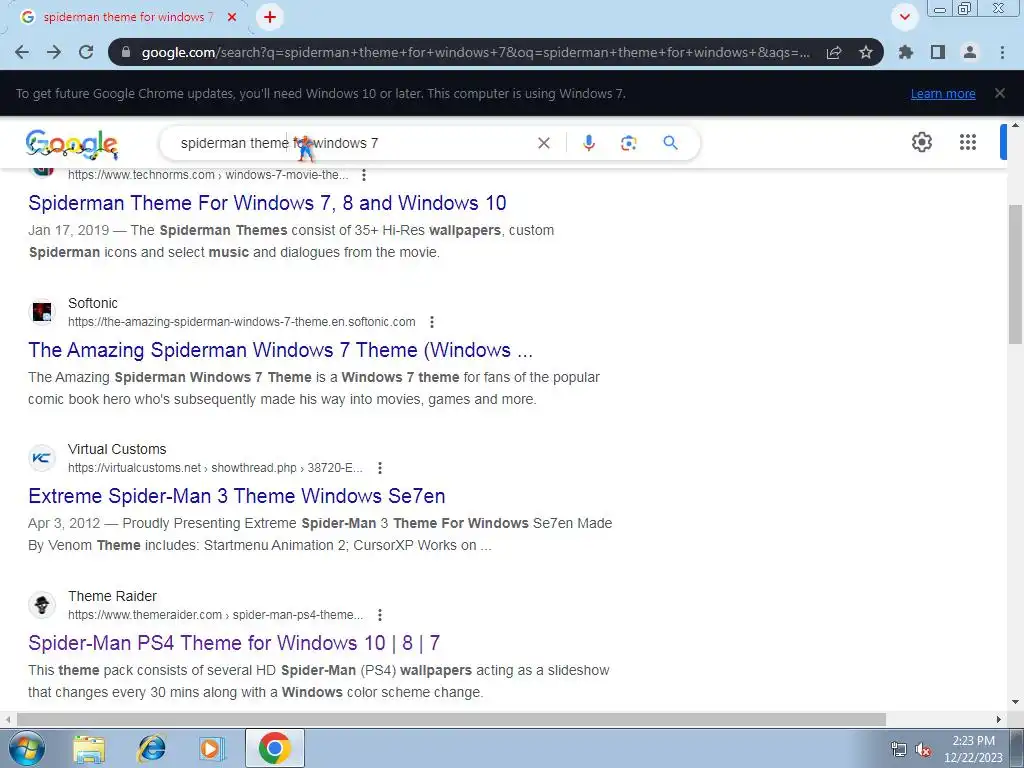Click the vertical scrollbar thumb
Screen dimensions: 1024x768
click(x=1016, y=274)
